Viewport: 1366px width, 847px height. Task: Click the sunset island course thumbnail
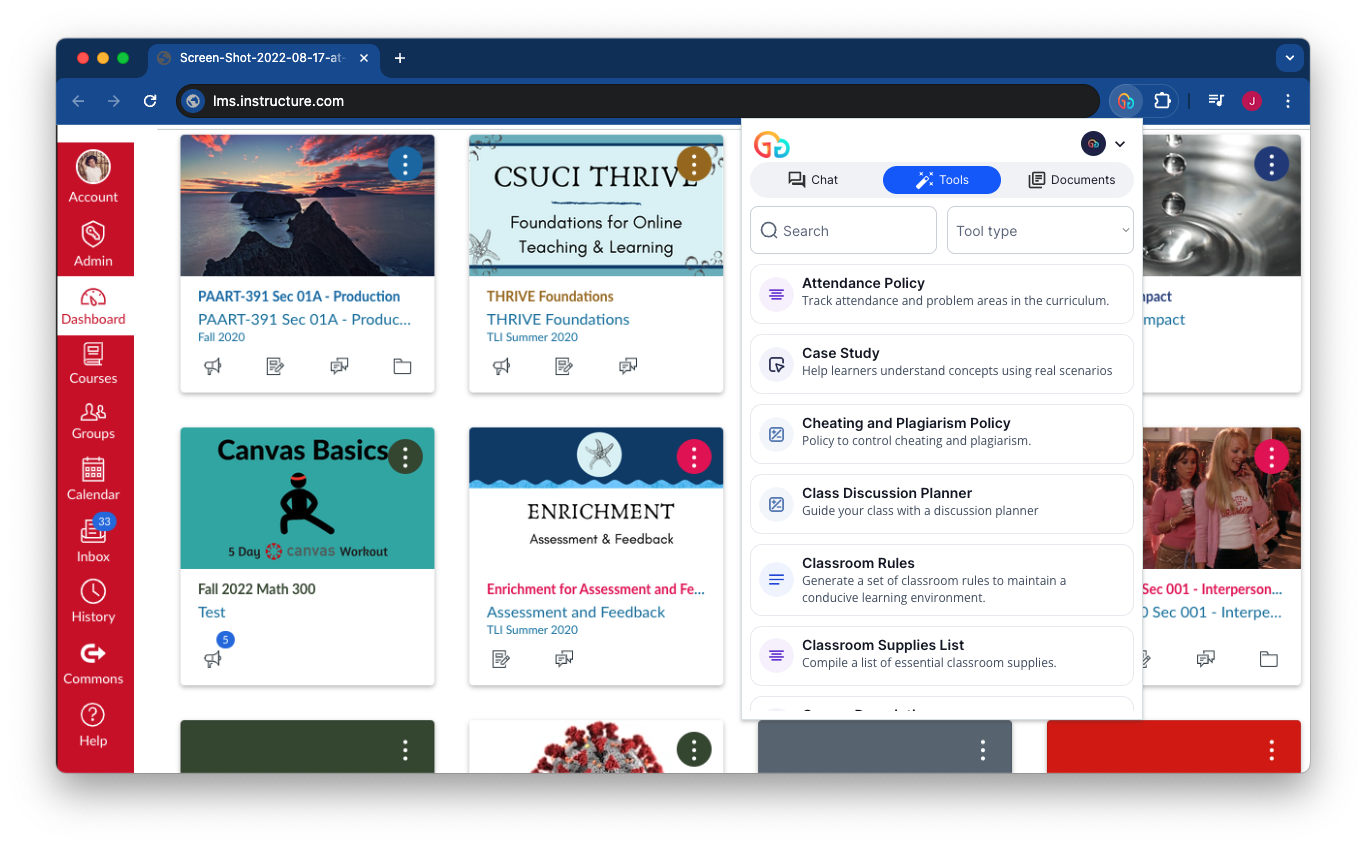coord(307,205)
